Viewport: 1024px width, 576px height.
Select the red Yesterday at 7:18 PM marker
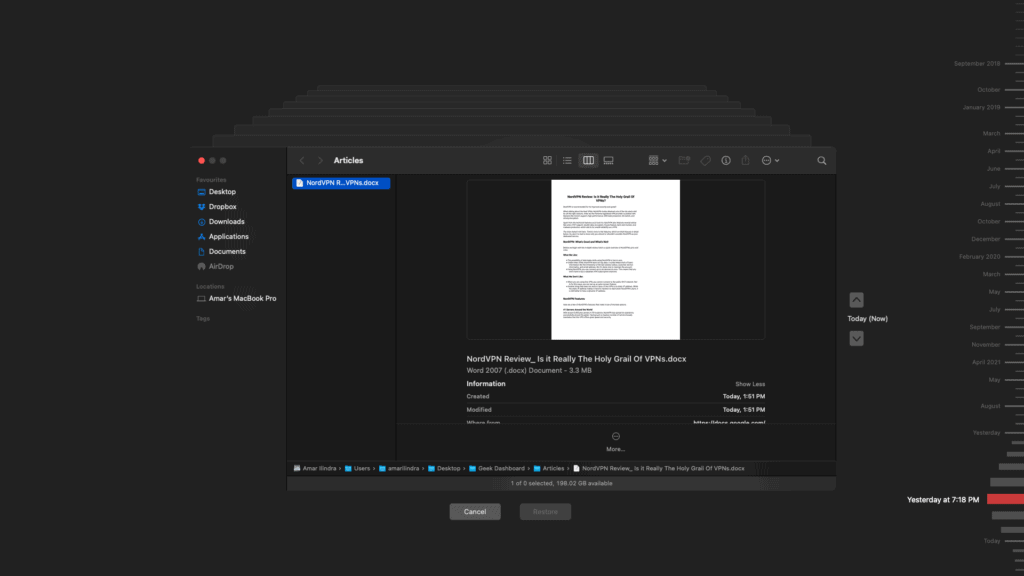click(1005, 500)
